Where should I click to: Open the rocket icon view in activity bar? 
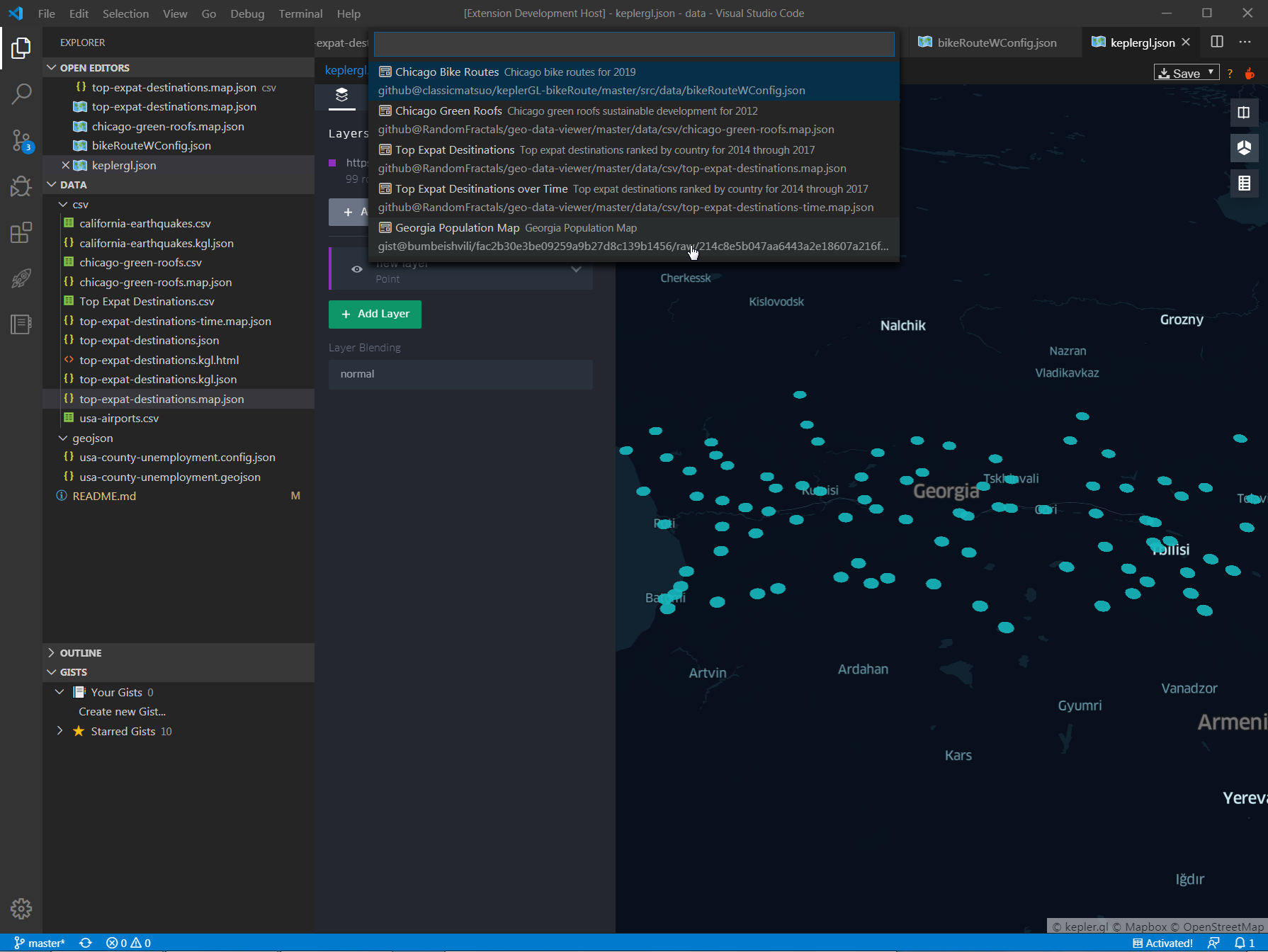21,278
